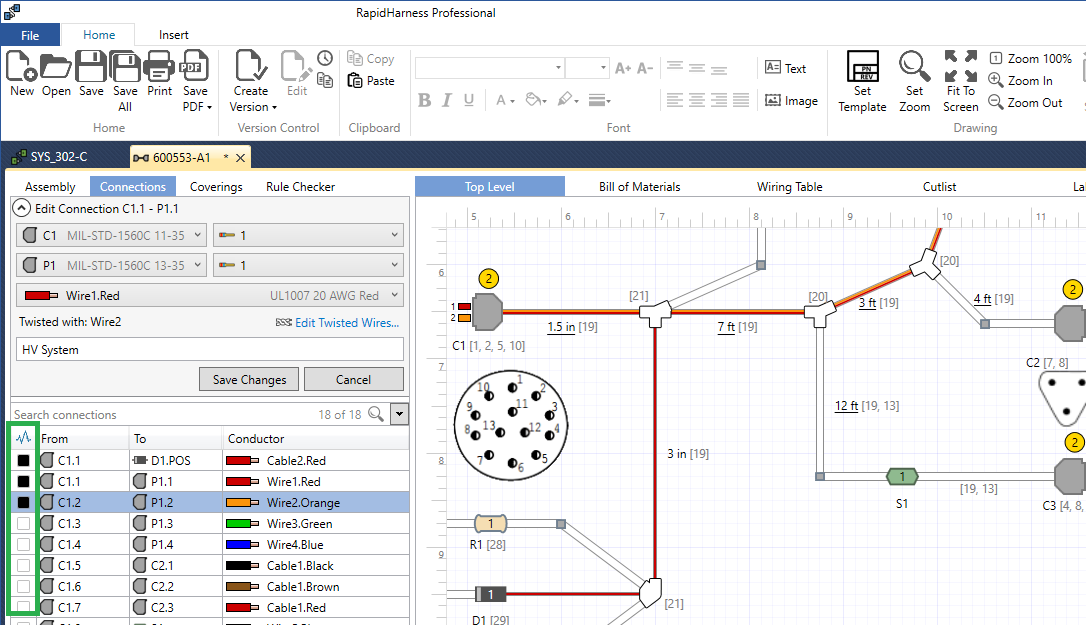
Task: Click Set Template icon
Action: (x=863, y=67)
